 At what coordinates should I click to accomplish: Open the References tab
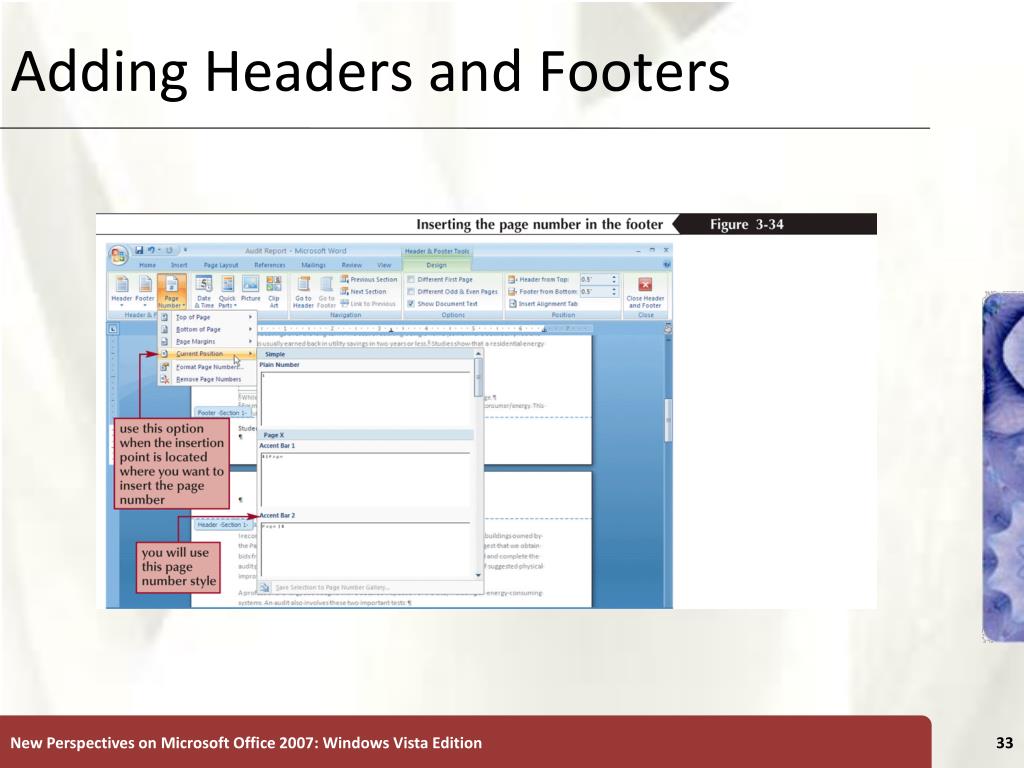(270, 265)
